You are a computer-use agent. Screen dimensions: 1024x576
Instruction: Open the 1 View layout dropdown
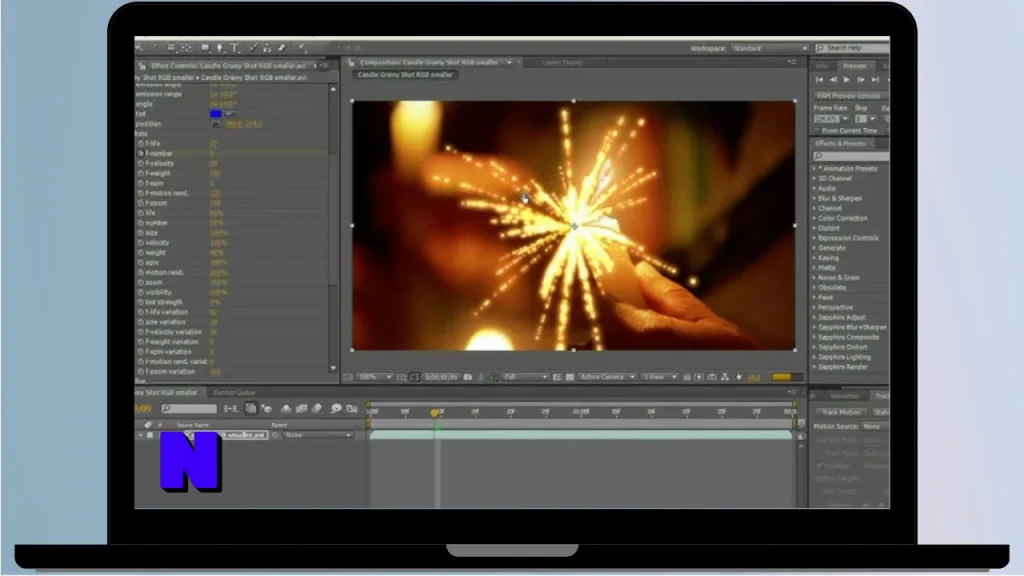pyautogui.click(x=660, y=377)
